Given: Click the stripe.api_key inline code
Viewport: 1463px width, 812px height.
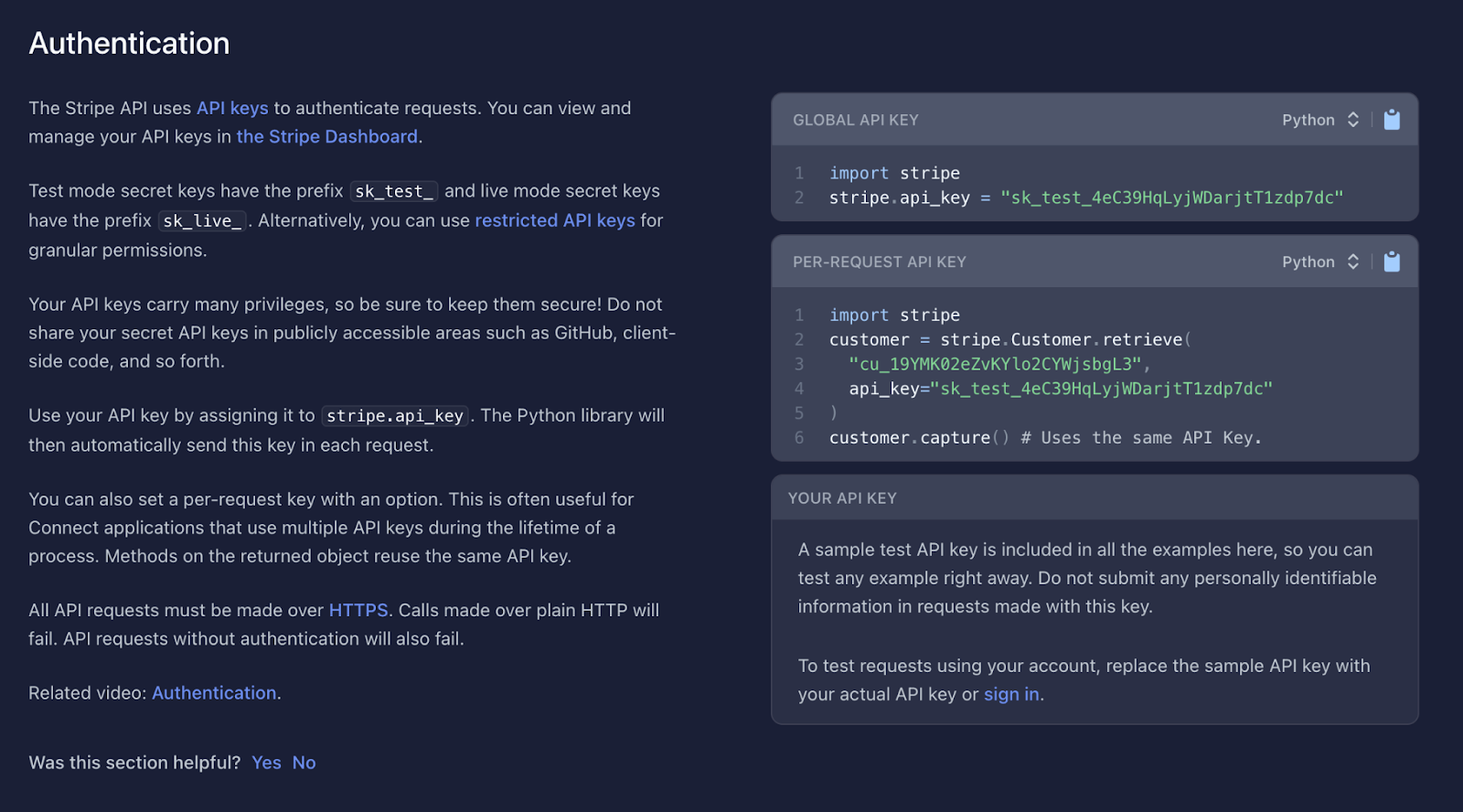Looking at the screenshot, I should pos(395,415).
